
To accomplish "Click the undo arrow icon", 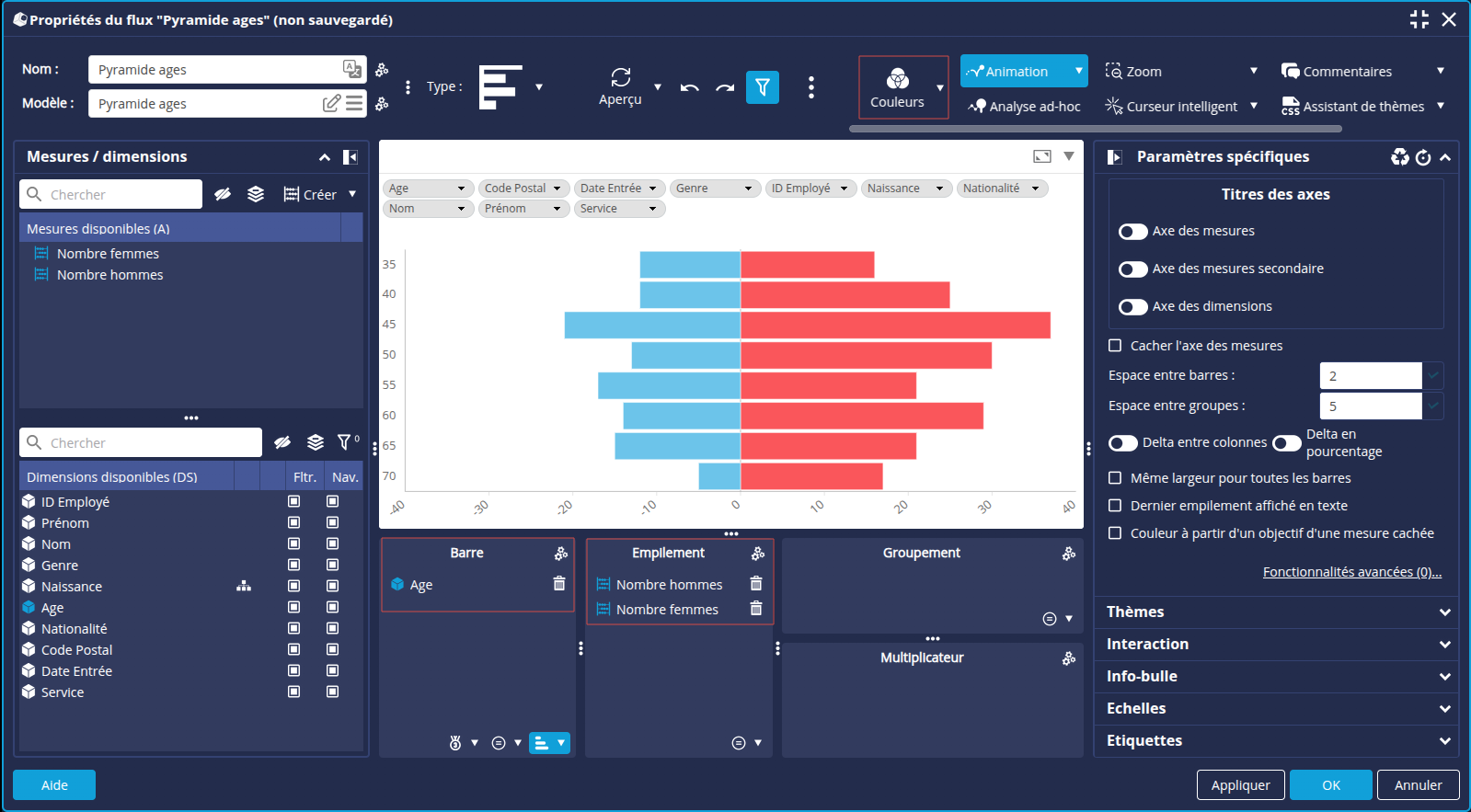I will (690, 88).
